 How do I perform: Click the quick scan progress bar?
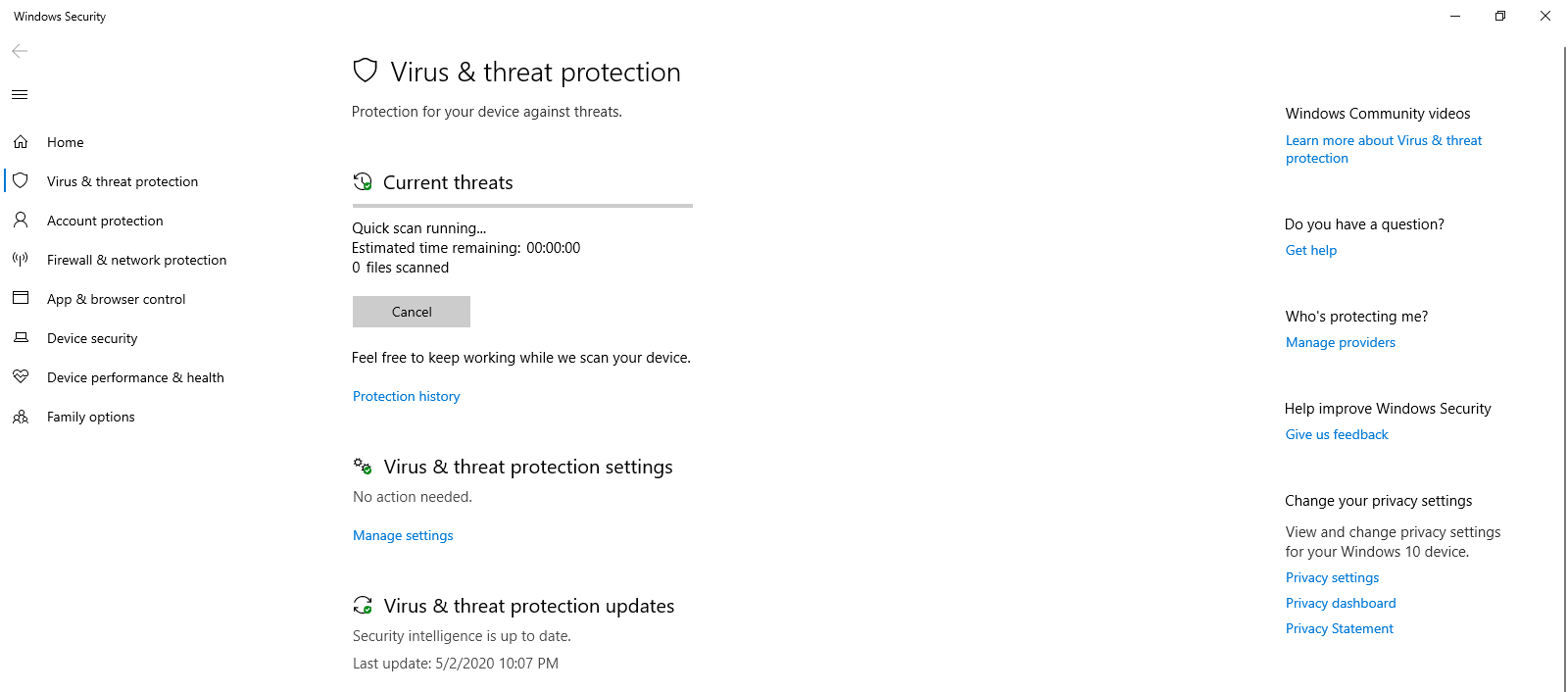click(522, 206)
